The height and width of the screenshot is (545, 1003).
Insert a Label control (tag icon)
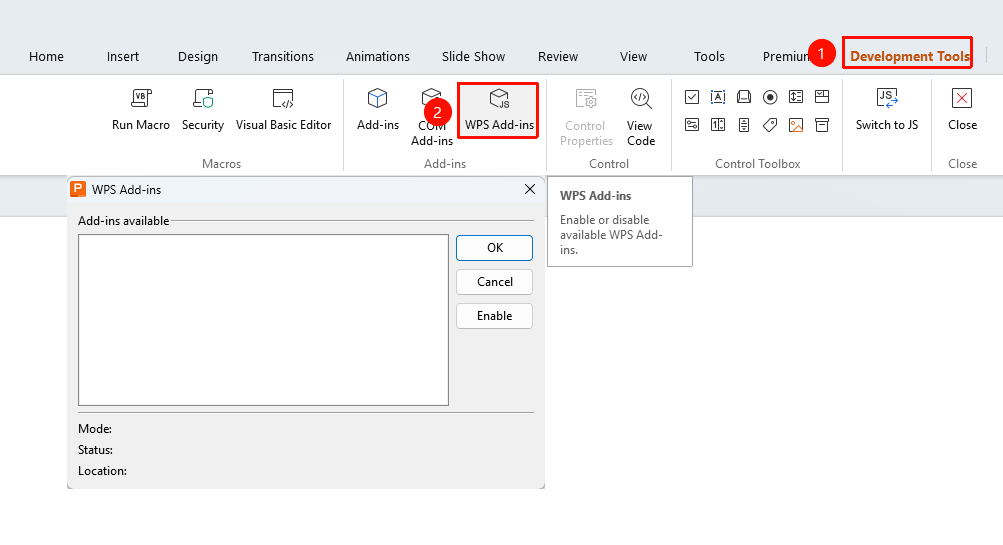pos(770,125)
